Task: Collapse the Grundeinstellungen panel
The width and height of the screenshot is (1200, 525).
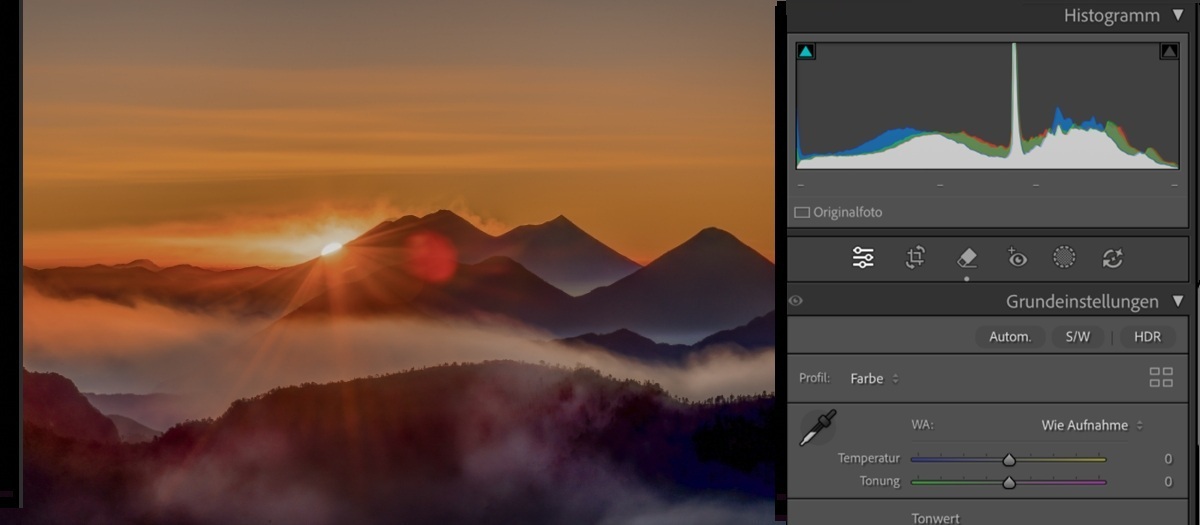Action: [x=1177, y=301]
